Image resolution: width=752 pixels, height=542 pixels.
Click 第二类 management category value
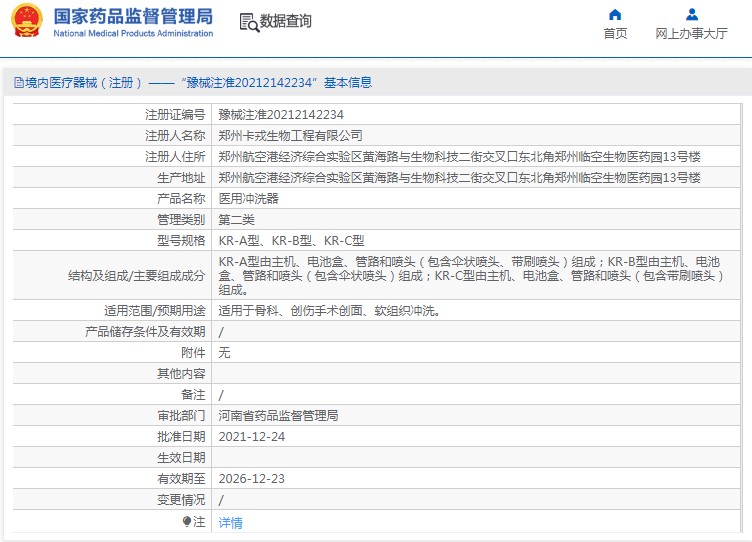tap(236, 220)
